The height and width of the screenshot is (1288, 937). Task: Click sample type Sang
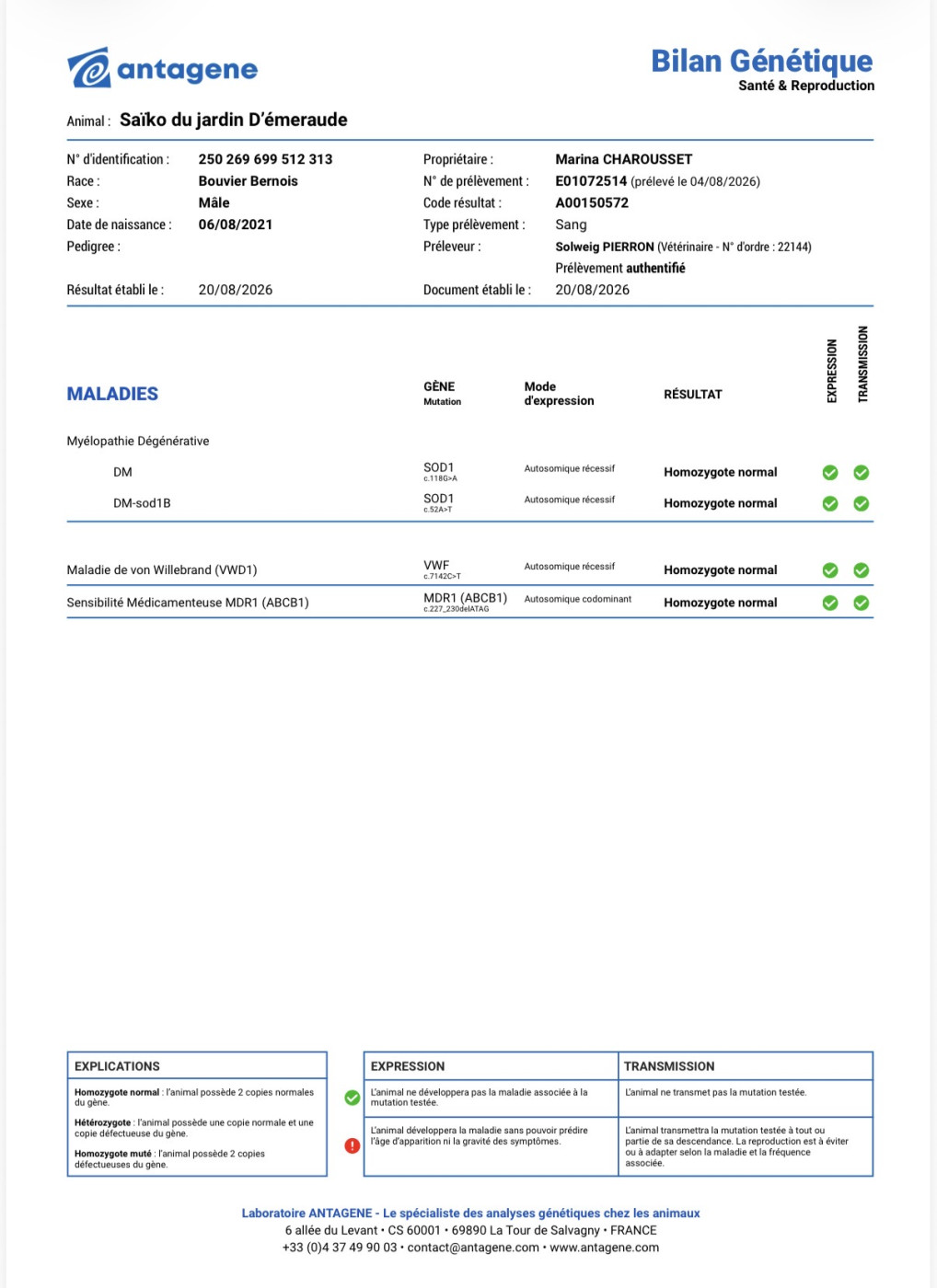tap(571, 224)
